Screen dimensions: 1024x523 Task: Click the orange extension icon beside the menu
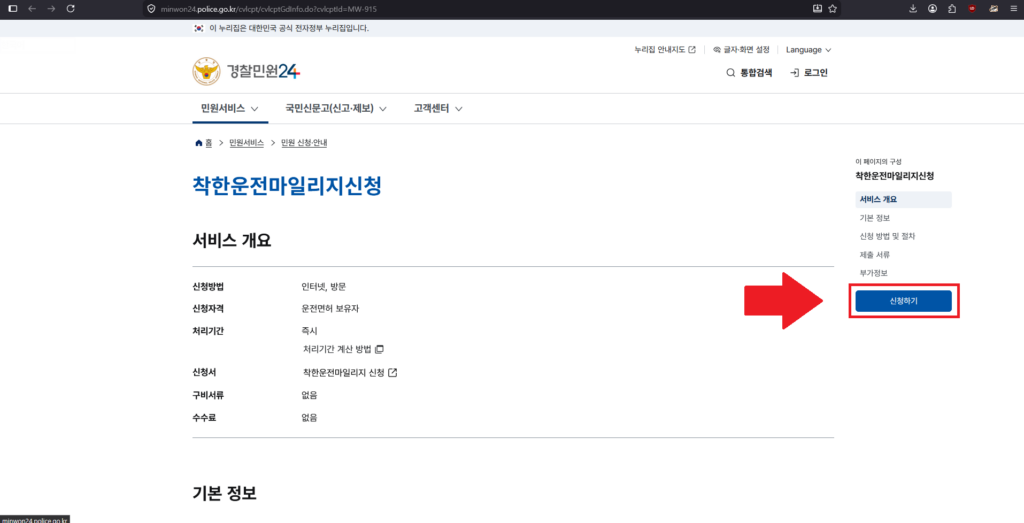pos(995,9)
